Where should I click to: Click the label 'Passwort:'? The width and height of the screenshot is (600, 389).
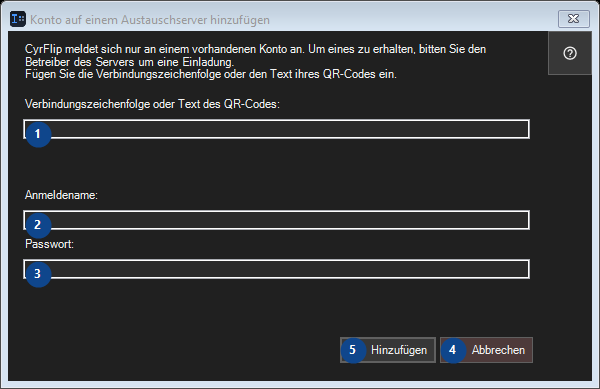click(x=49, y=244)
